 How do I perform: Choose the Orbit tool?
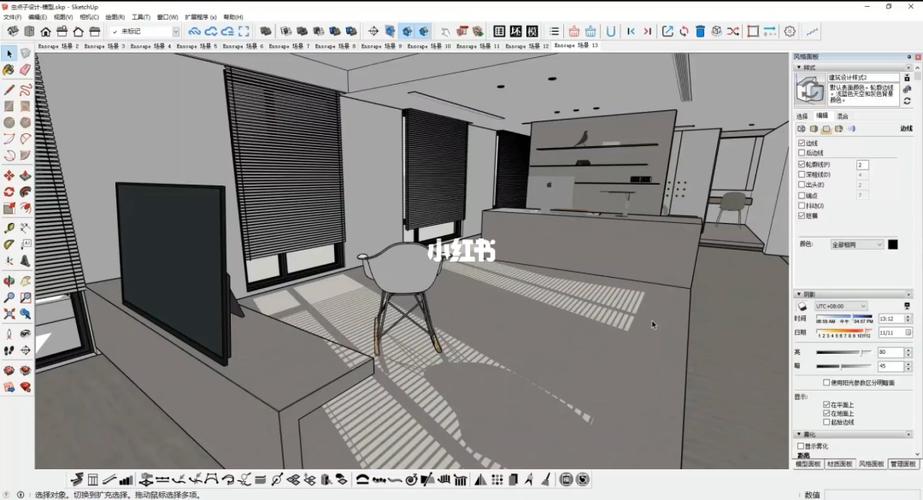tap(9, 282)
